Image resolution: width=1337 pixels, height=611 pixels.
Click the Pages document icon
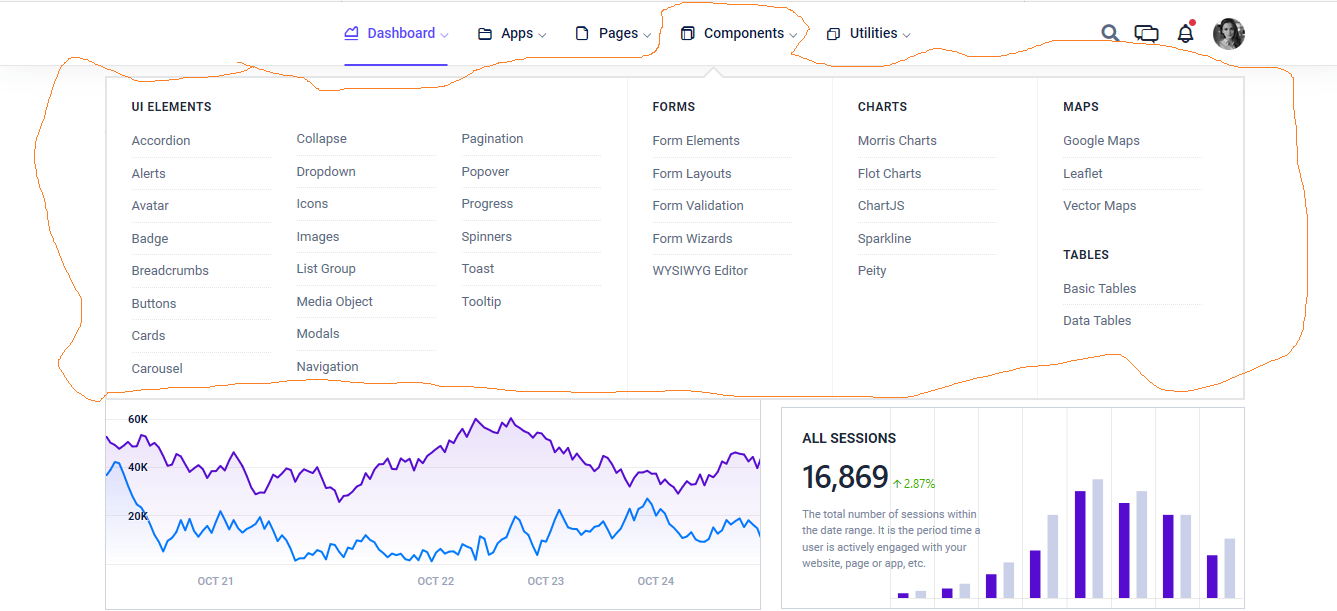coord(582,34)
